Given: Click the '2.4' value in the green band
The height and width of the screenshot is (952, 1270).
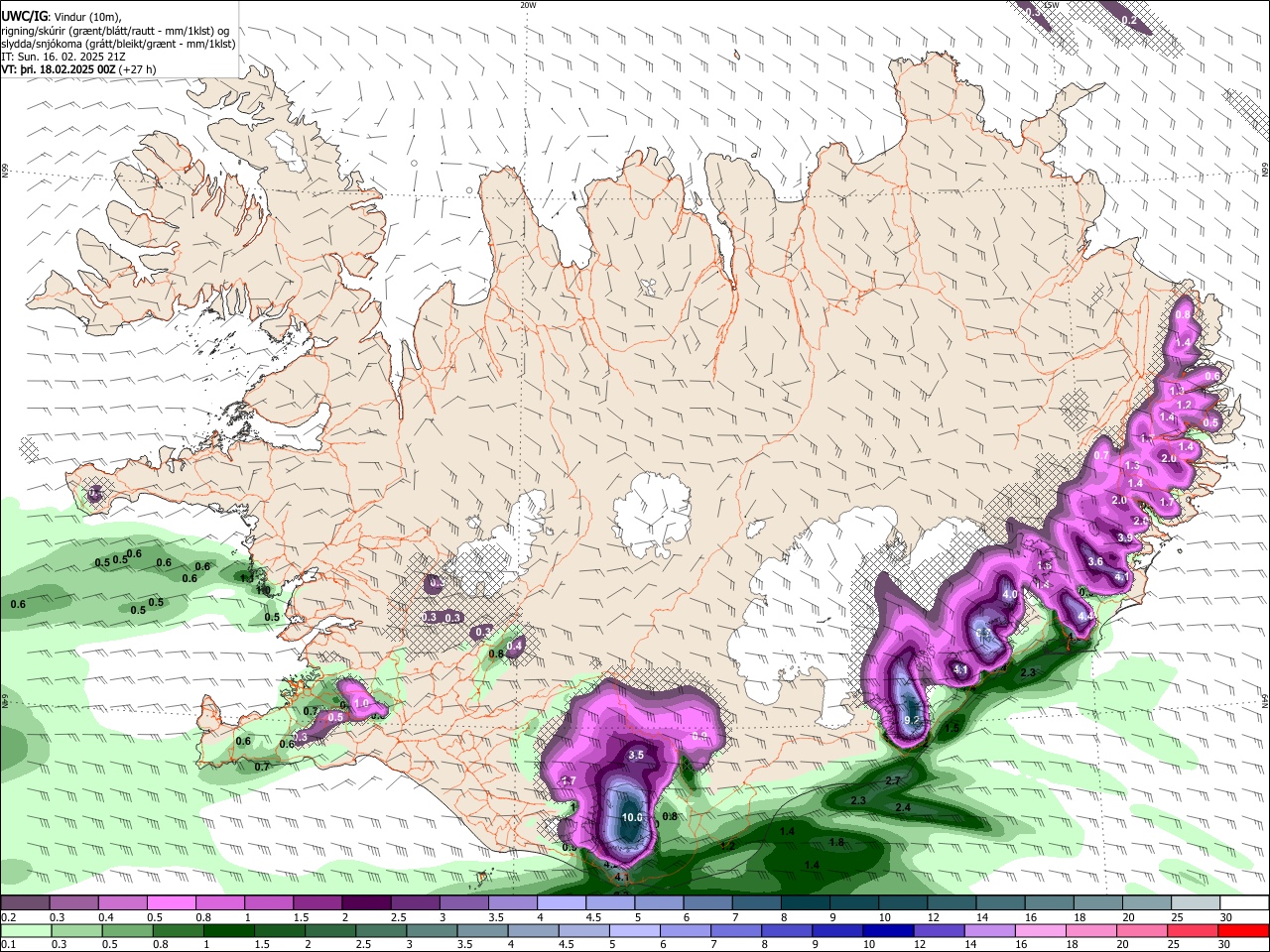Looking at the screenshot, I should [903, 808].
